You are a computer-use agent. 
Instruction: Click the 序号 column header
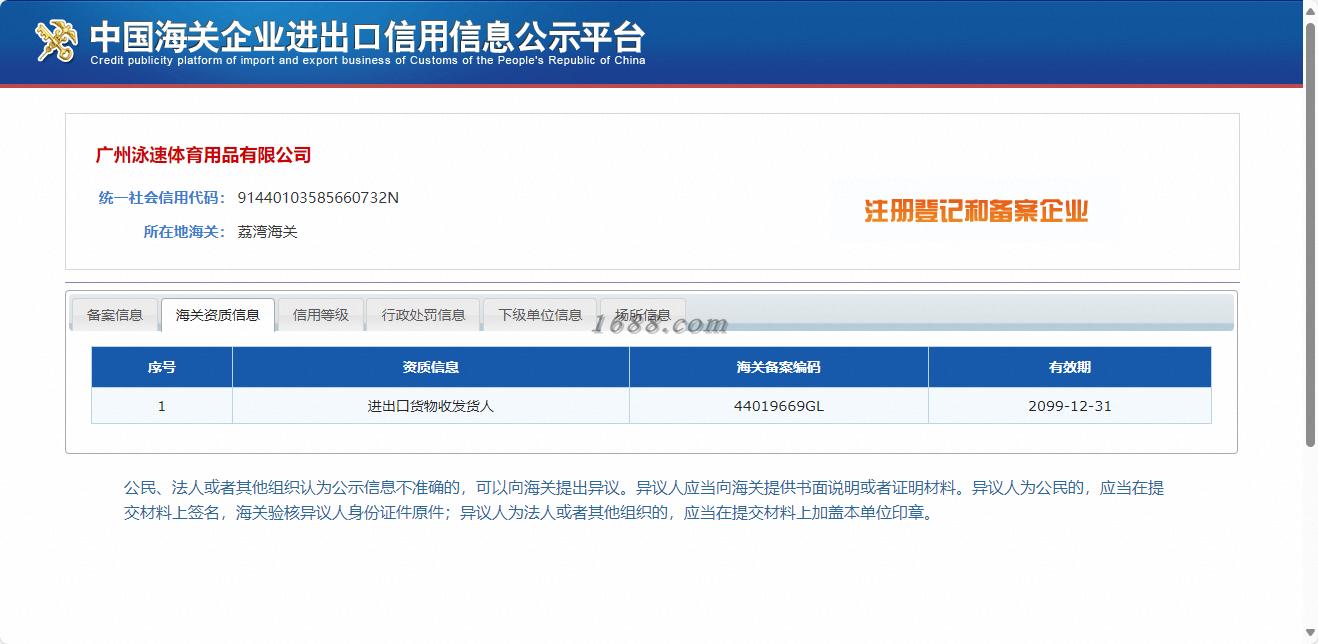pos(162,367)
